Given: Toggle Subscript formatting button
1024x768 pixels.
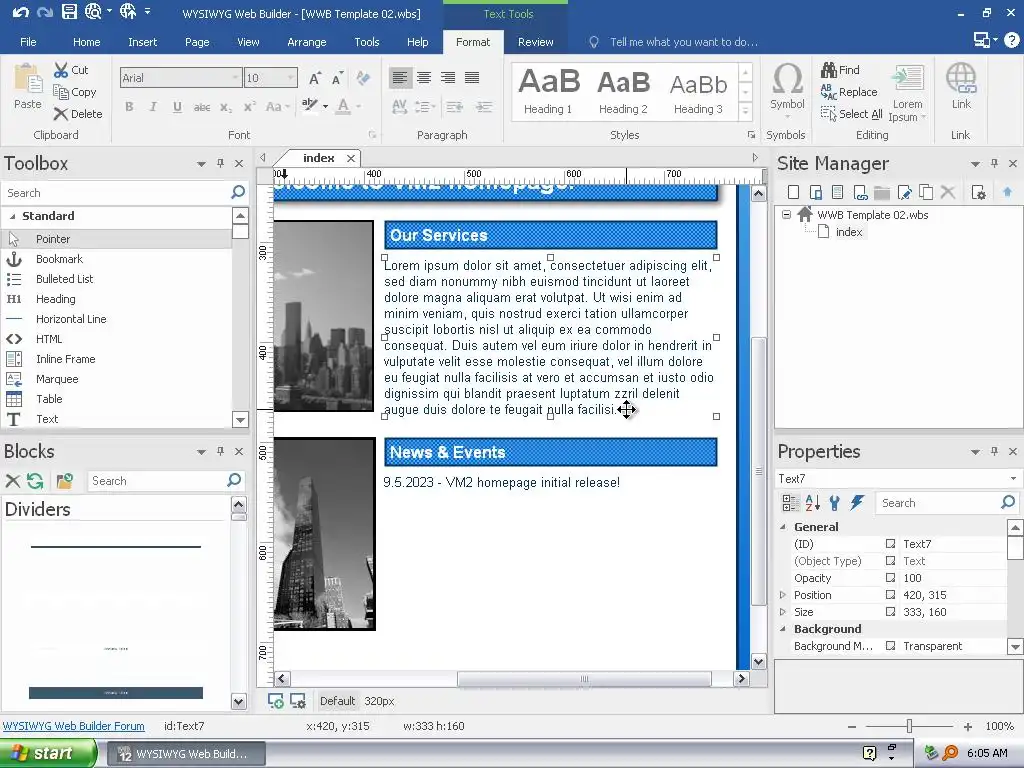Looking at the screenshot, I should (x=225, y=107).
